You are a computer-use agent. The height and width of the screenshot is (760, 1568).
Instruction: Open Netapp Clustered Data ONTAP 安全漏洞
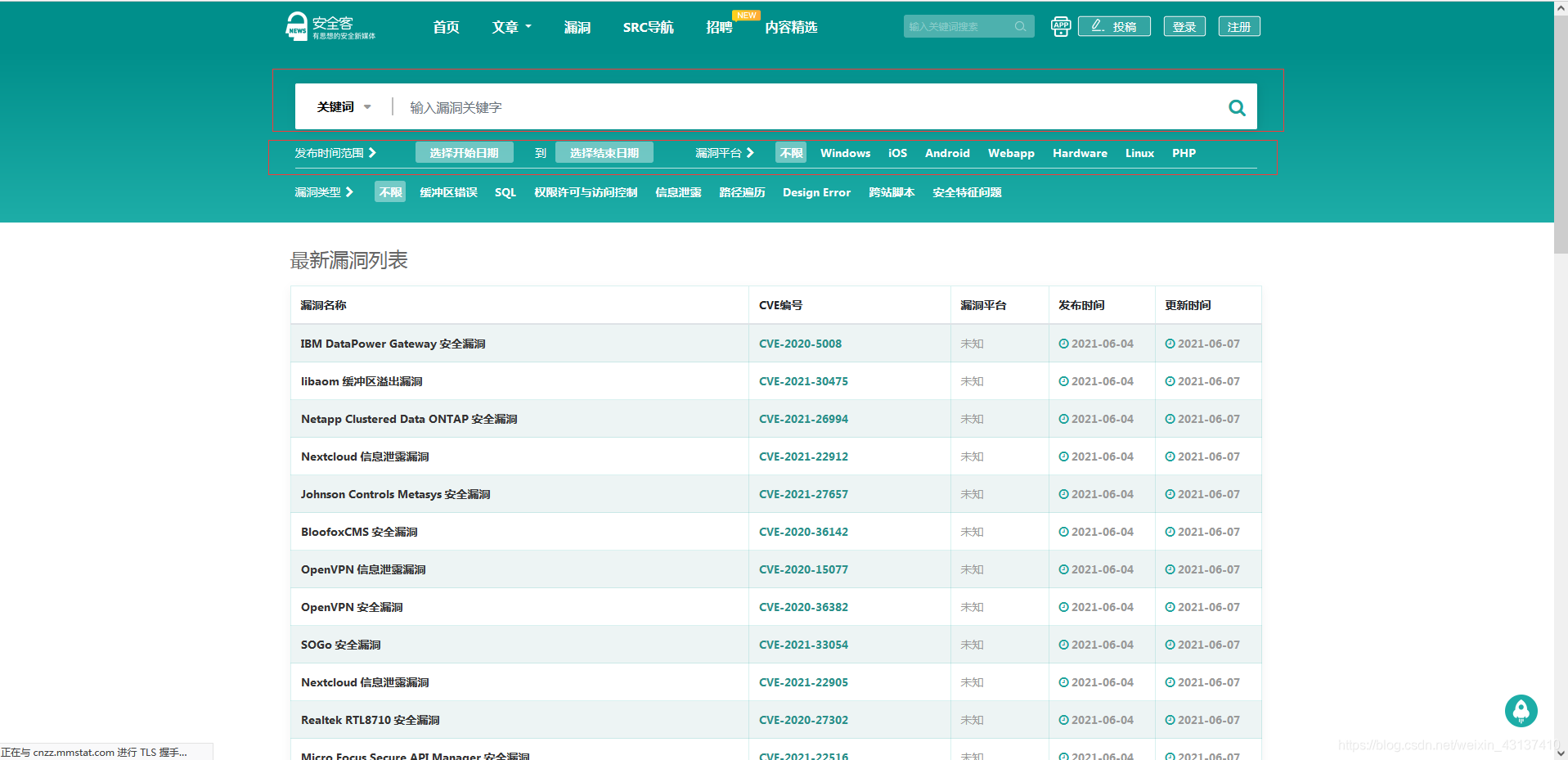409,419
